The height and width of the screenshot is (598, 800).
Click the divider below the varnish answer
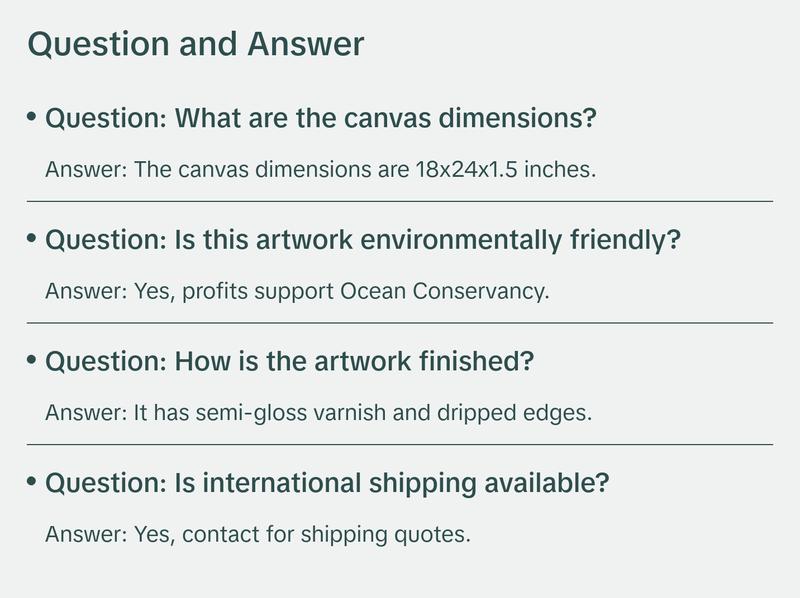(400, 443)
